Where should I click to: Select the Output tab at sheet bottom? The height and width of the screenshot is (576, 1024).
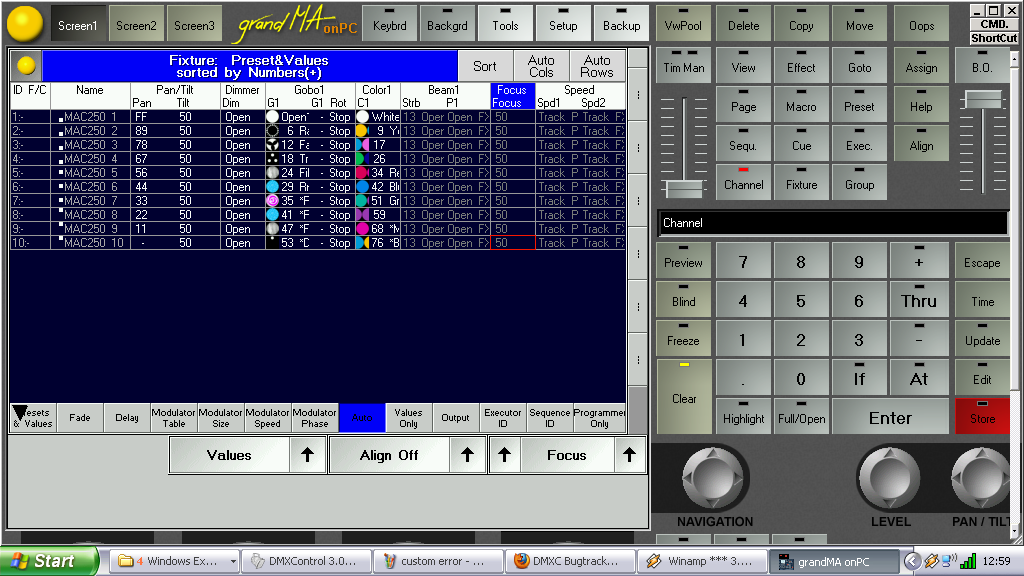click(455, 418)
